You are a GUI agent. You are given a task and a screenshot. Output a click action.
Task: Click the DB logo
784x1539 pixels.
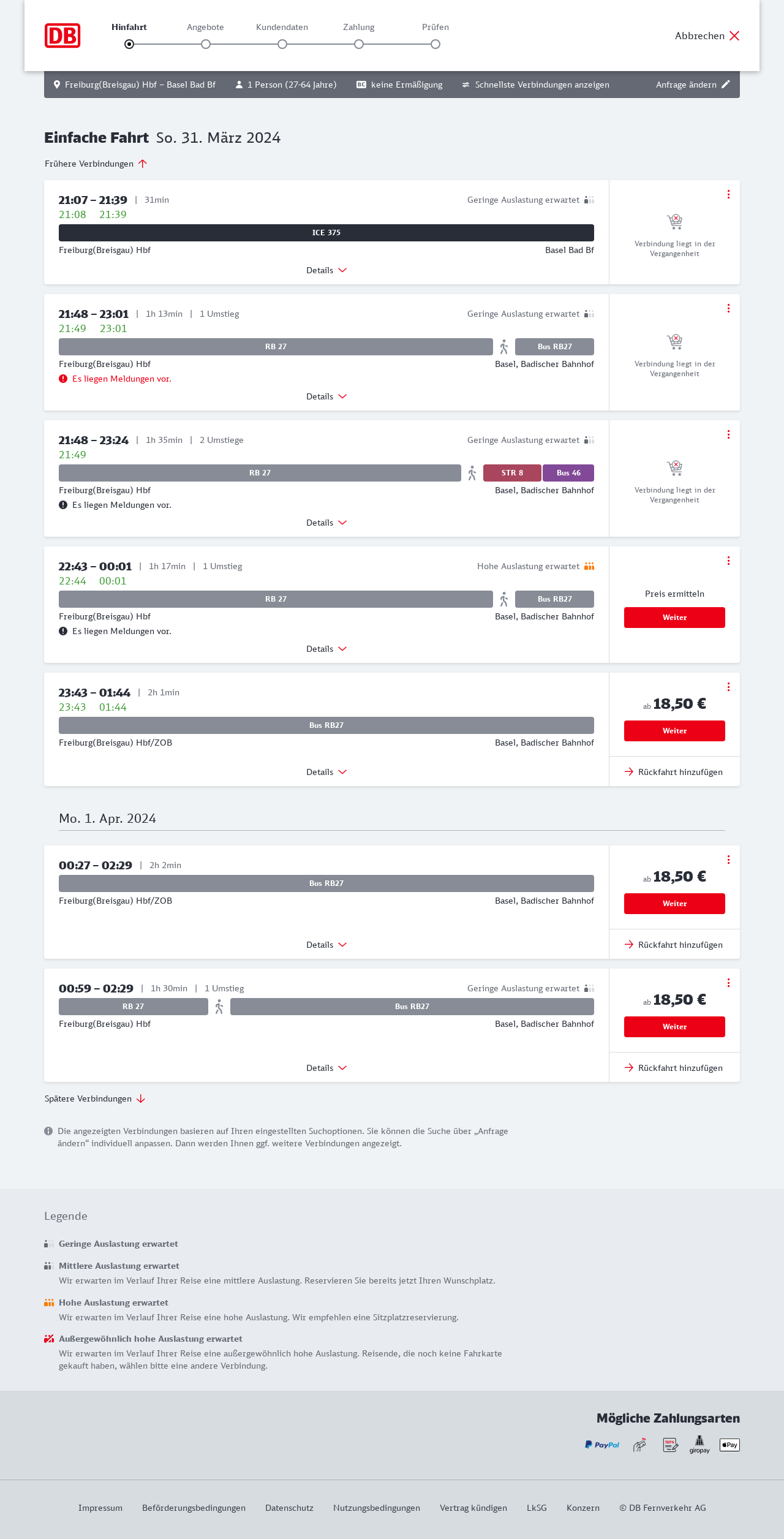(x=62, y=36)
